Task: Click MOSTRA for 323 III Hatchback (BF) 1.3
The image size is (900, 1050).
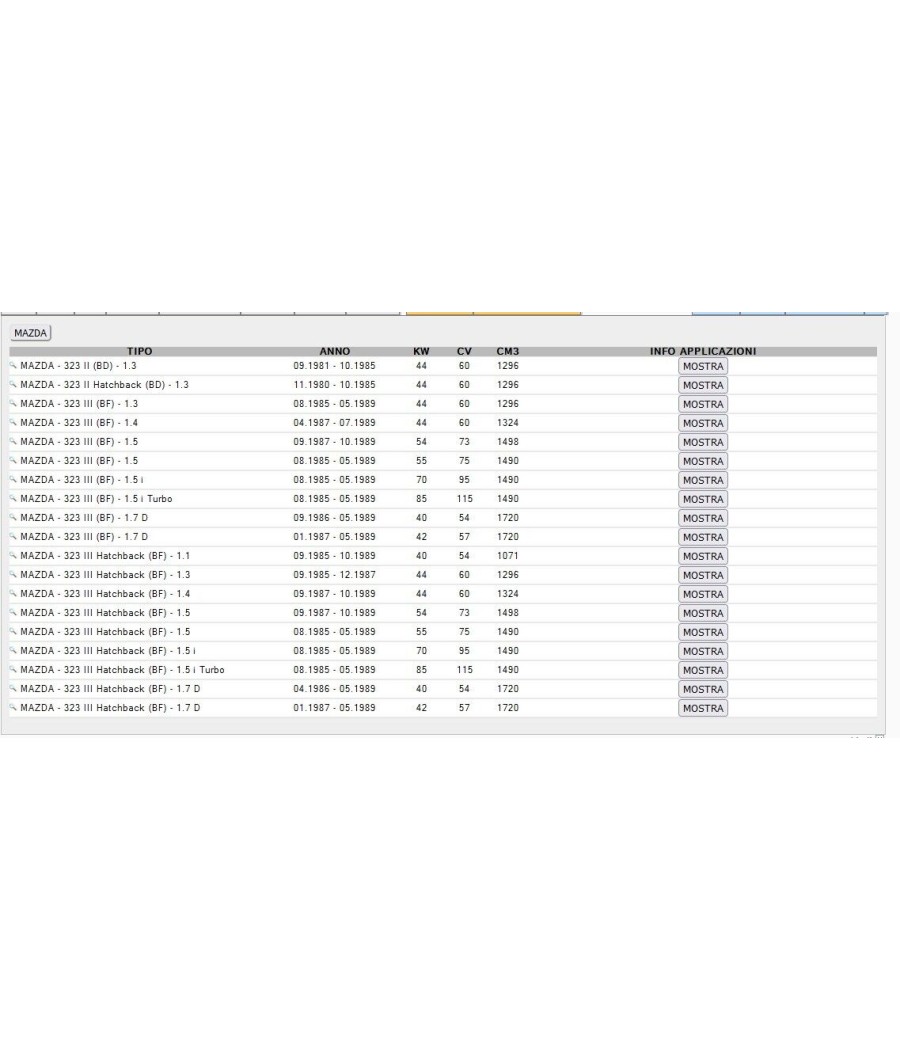Action: coord(703,575)
